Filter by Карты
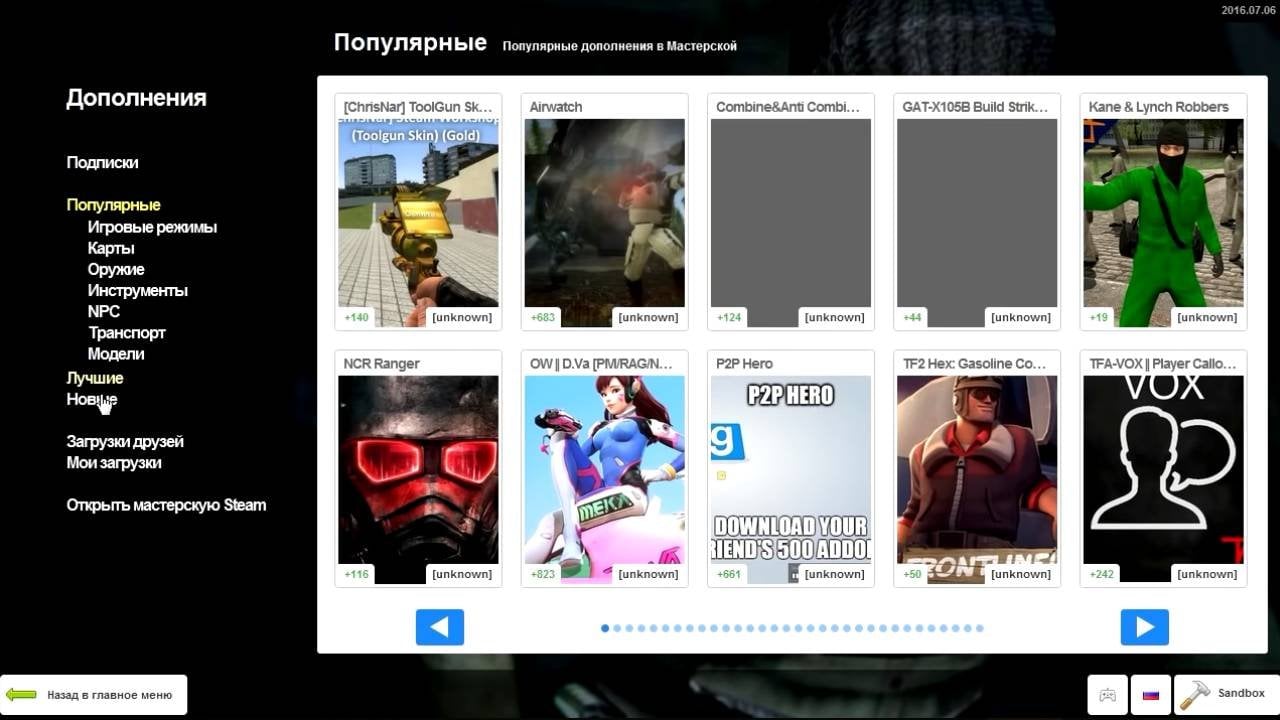Image resolution: width=1280 pixels, height=720 pixels. pos(111,248)
